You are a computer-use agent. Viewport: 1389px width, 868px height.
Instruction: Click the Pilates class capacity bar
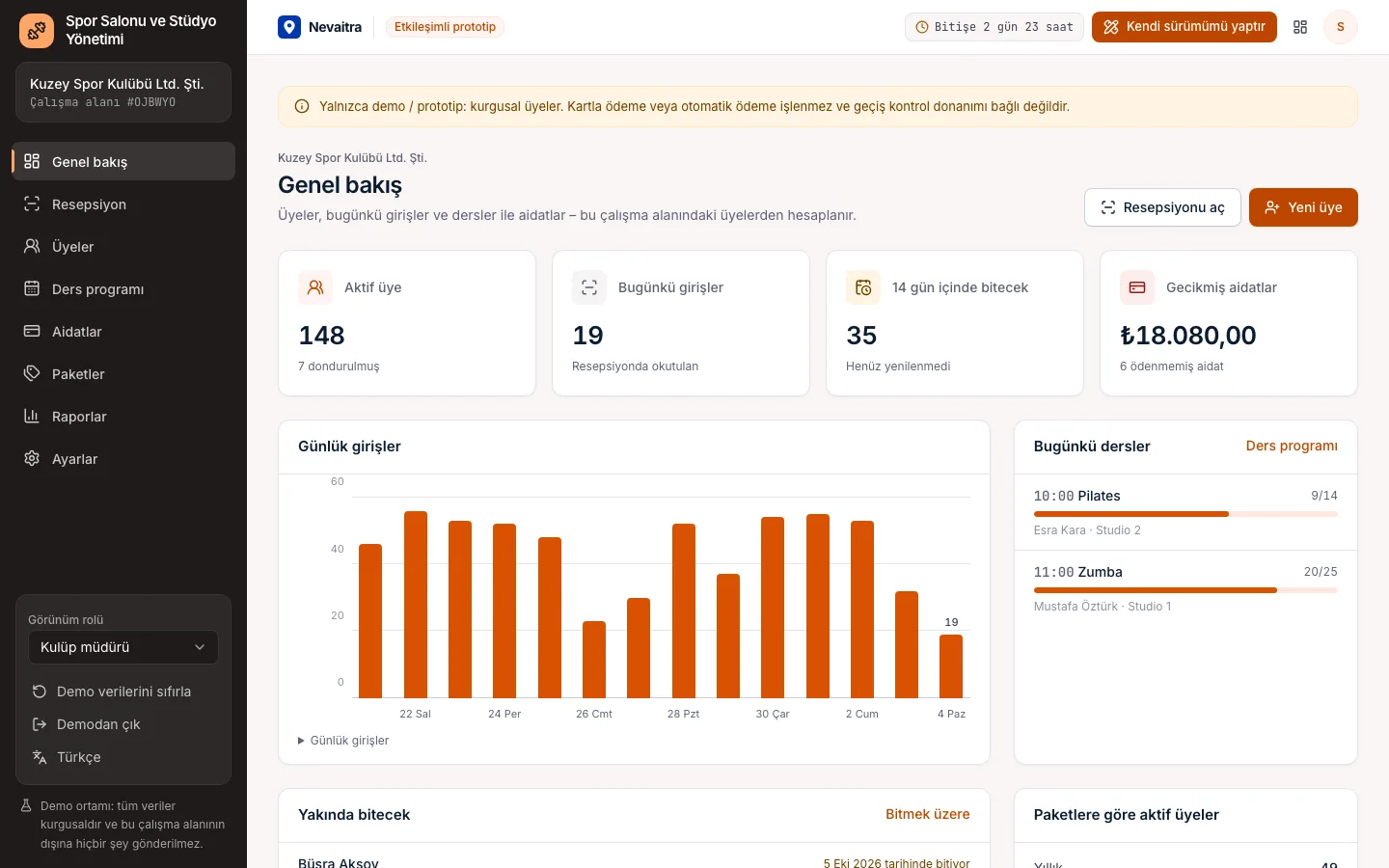[1185, 514]
